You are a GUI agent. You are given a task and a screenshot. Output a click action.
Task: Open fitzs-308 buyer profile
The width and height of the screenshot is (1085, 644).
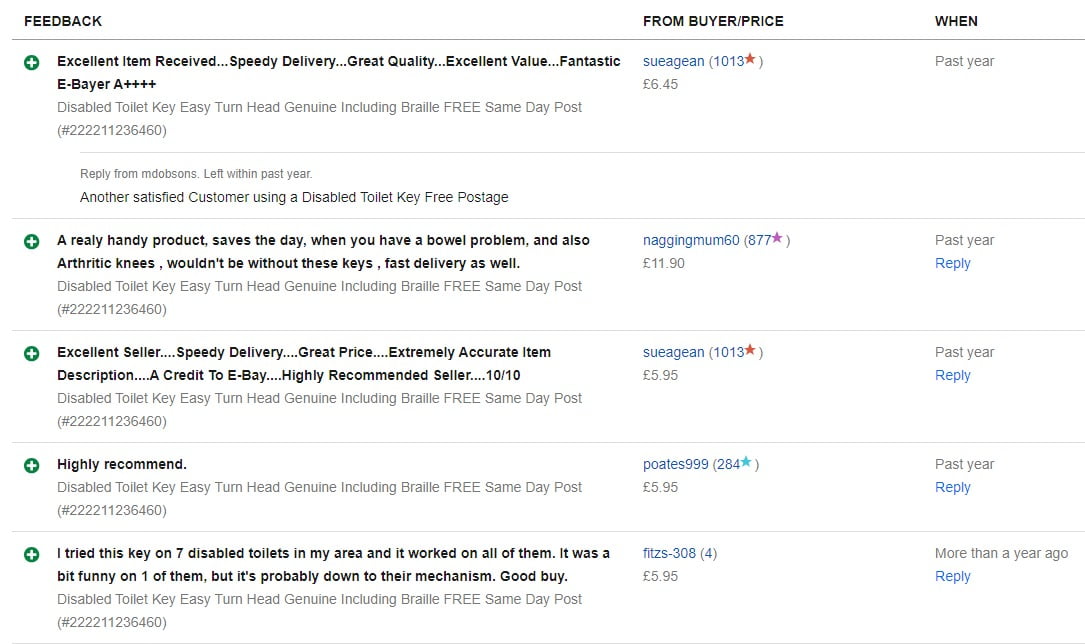[x=669, y=554]
